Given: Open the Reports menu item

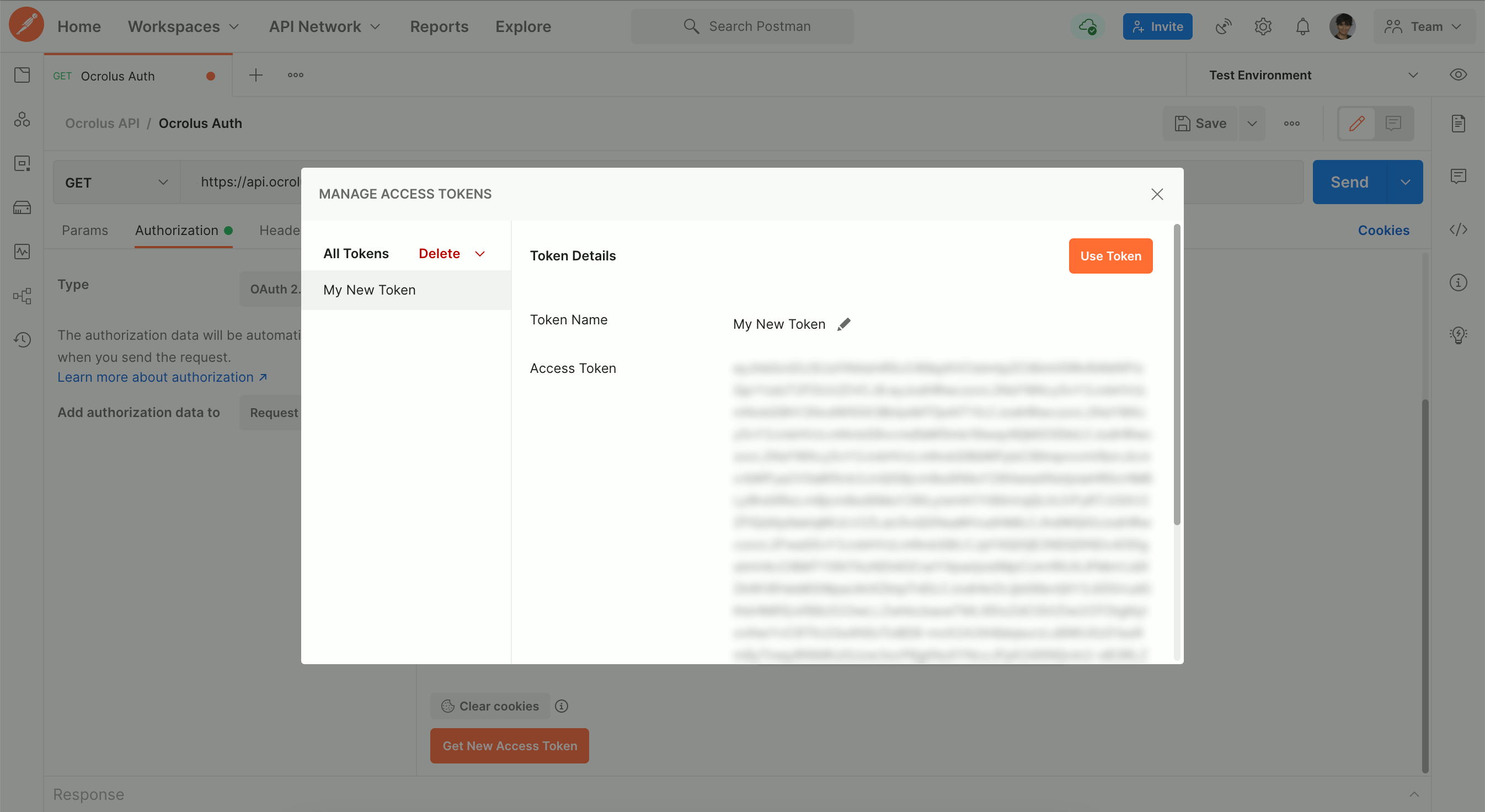Looking at the screenshot, I should click(439, 26).
